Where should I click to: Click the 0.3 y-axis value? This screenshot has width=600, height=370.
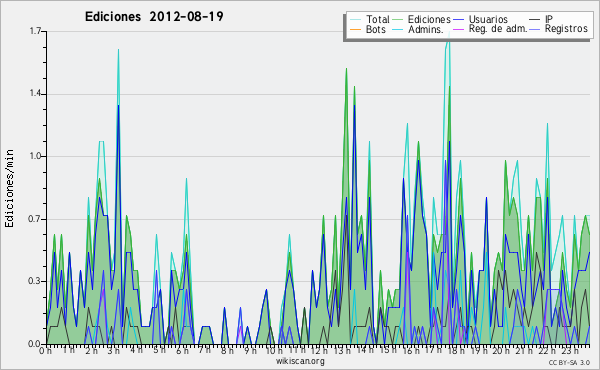coord(35,281)
